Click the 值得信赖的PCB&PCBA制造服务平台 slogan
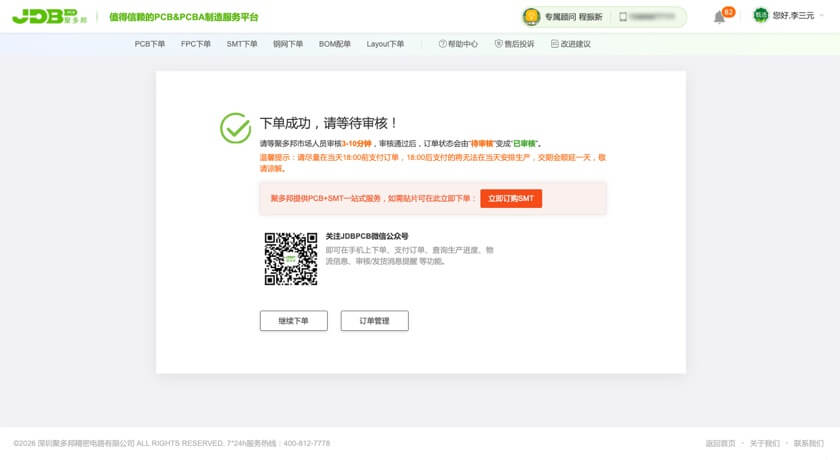The image size is (840, 460). click(184, 17)
